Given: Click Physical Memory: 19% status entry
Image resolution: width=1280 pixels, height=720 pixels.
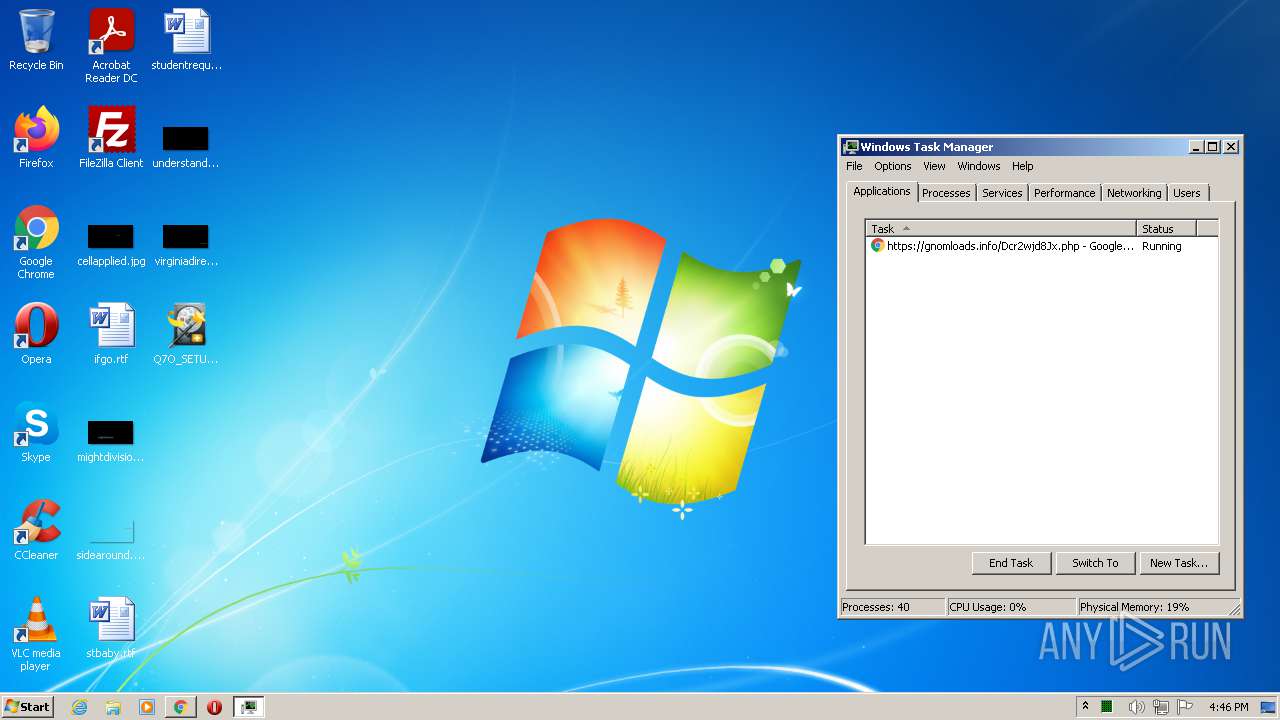Looking at the screenshot, I should 1153,607.
